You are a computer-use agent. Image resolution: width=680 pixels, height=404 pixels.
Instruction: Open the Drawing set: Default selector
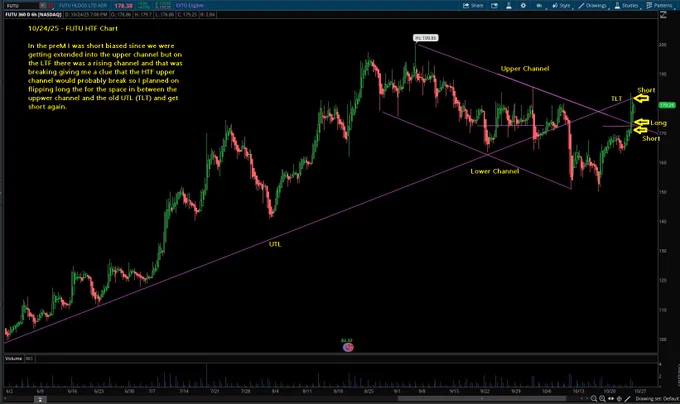657,399
